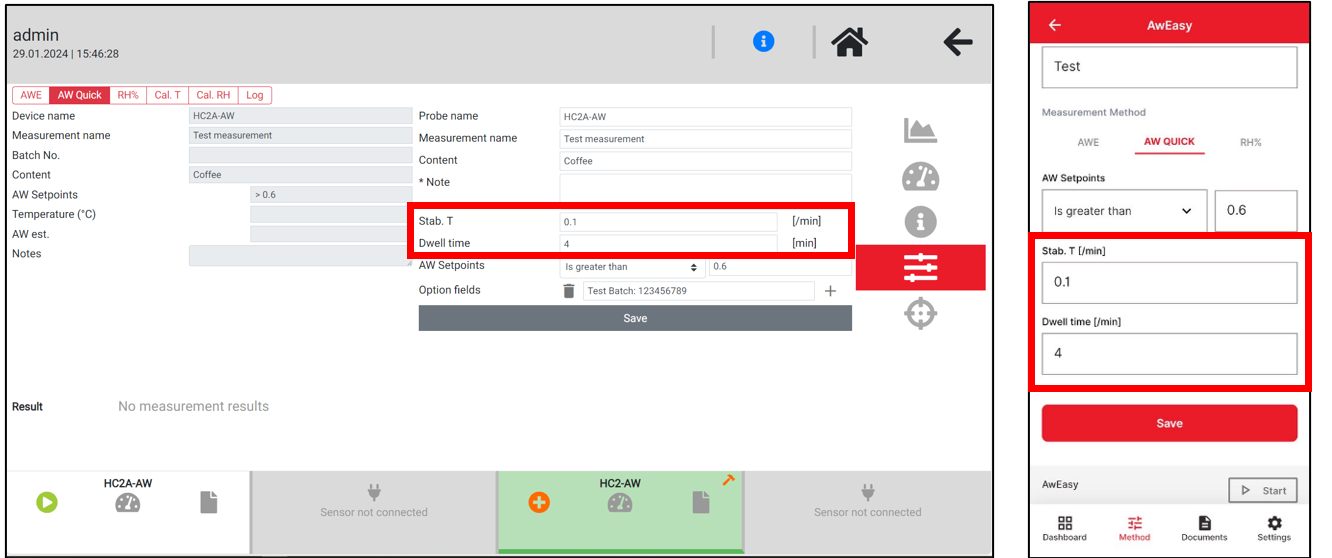
Task: Click the red Save button in mobile app
Action: click(x=1169, y=423)
